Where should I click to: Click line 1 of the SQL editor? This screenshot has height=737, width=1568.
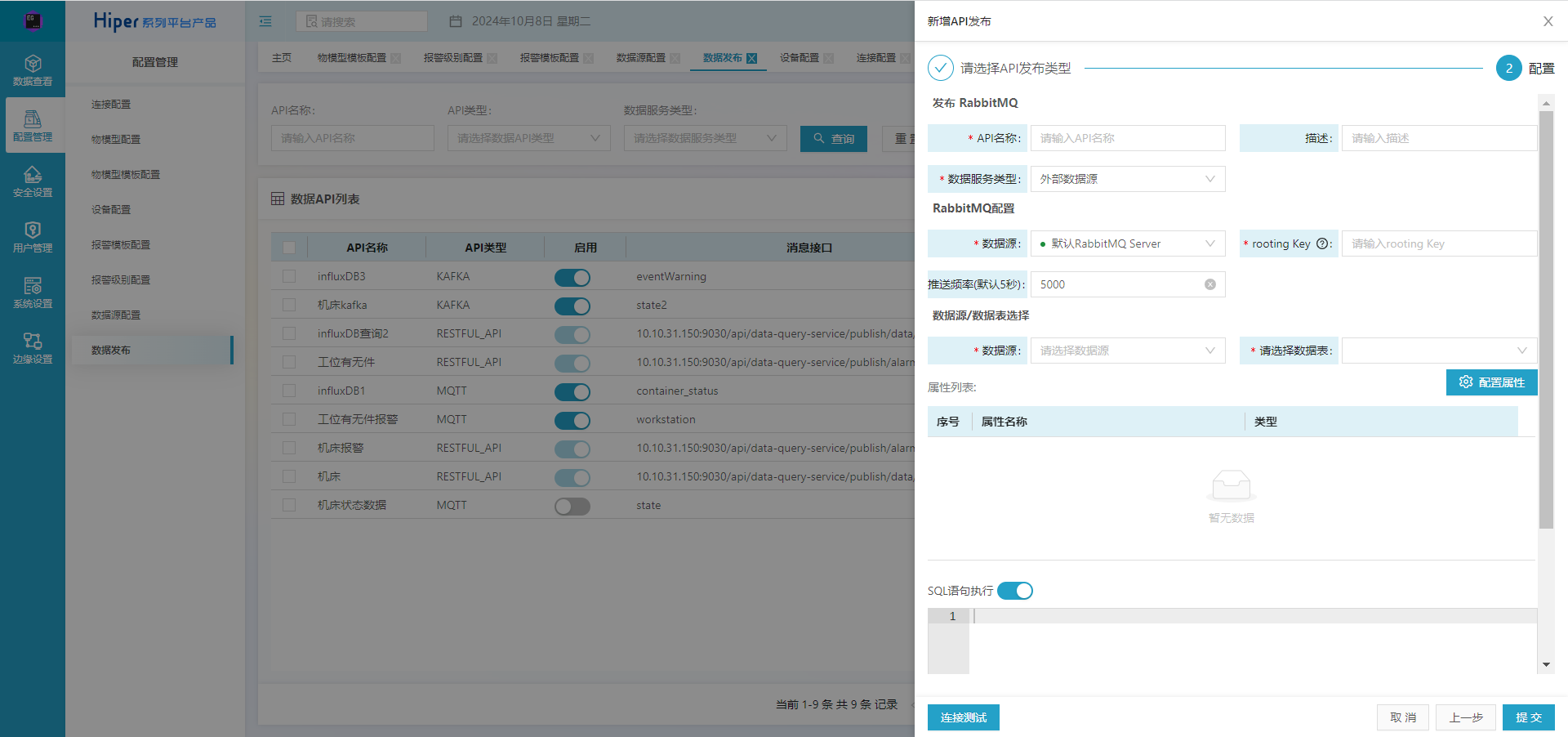[x=1253, y=616]
